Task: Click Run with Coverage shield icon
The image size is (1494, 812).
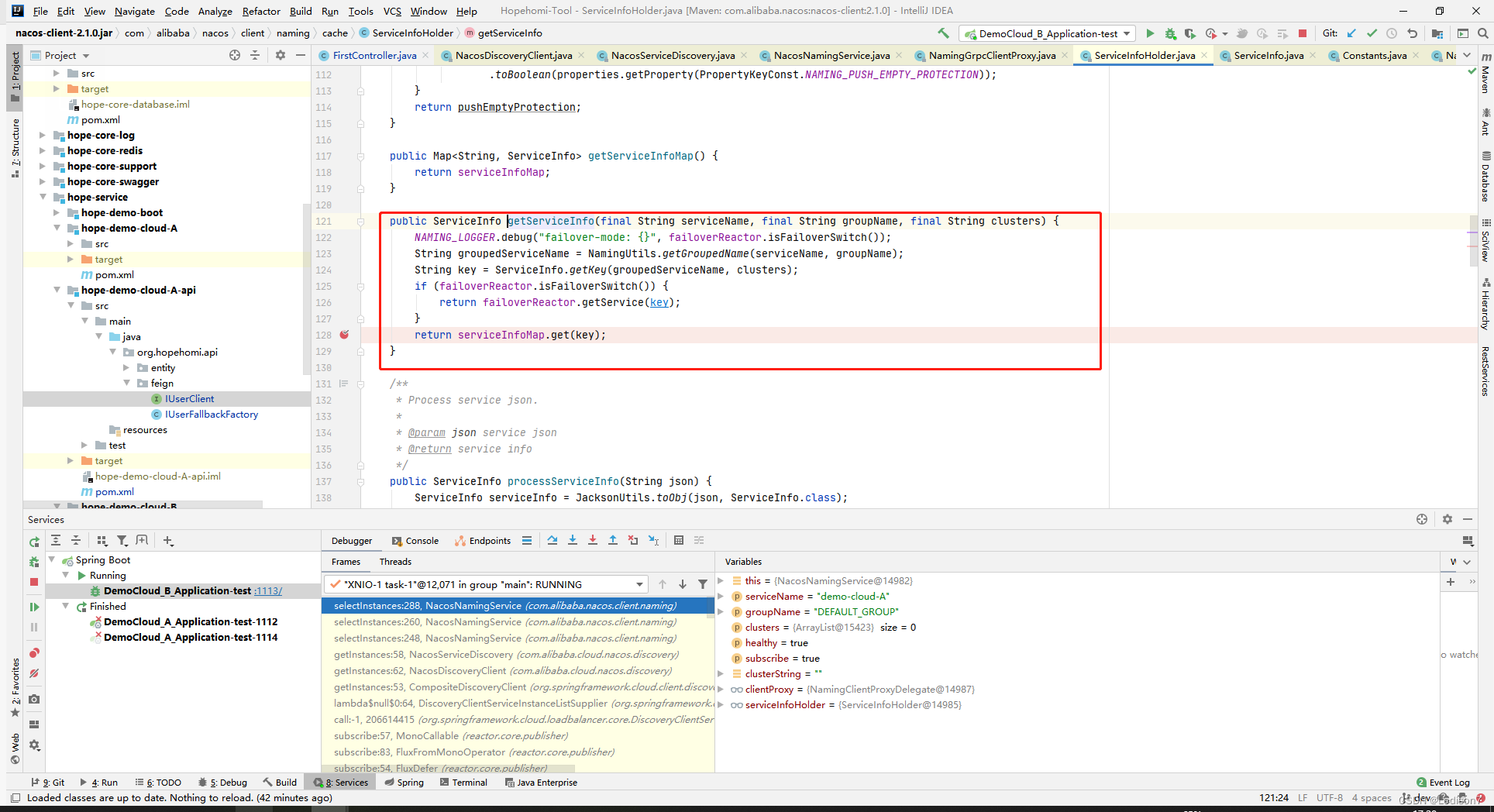Action: (1190, 33)
